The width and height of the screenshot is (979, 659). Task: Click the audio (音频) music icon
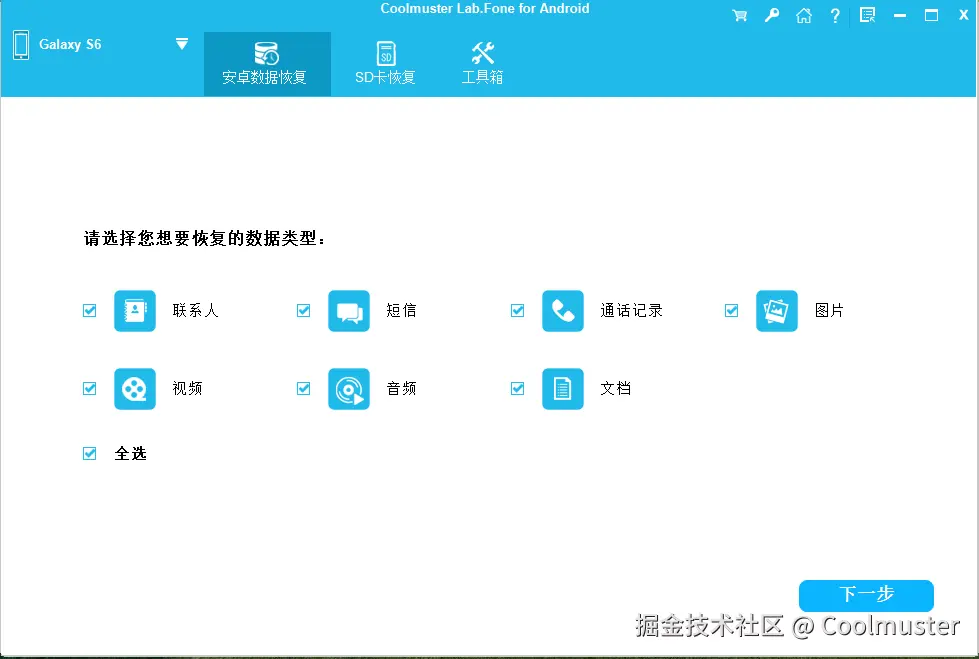[349, 388]
